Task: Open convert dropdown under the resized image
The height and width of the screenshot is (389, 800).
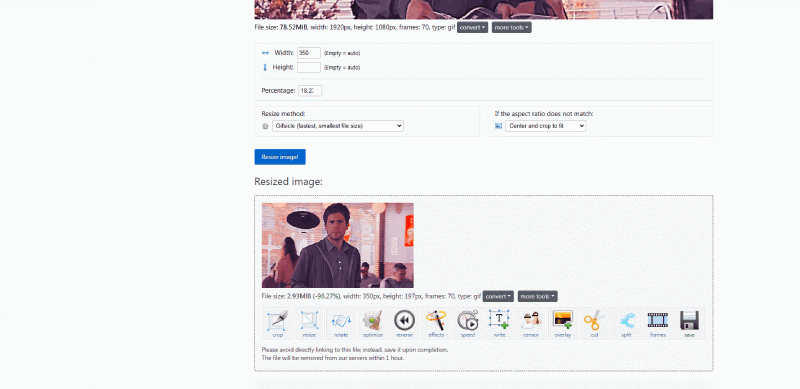Action: click(498, 297)
